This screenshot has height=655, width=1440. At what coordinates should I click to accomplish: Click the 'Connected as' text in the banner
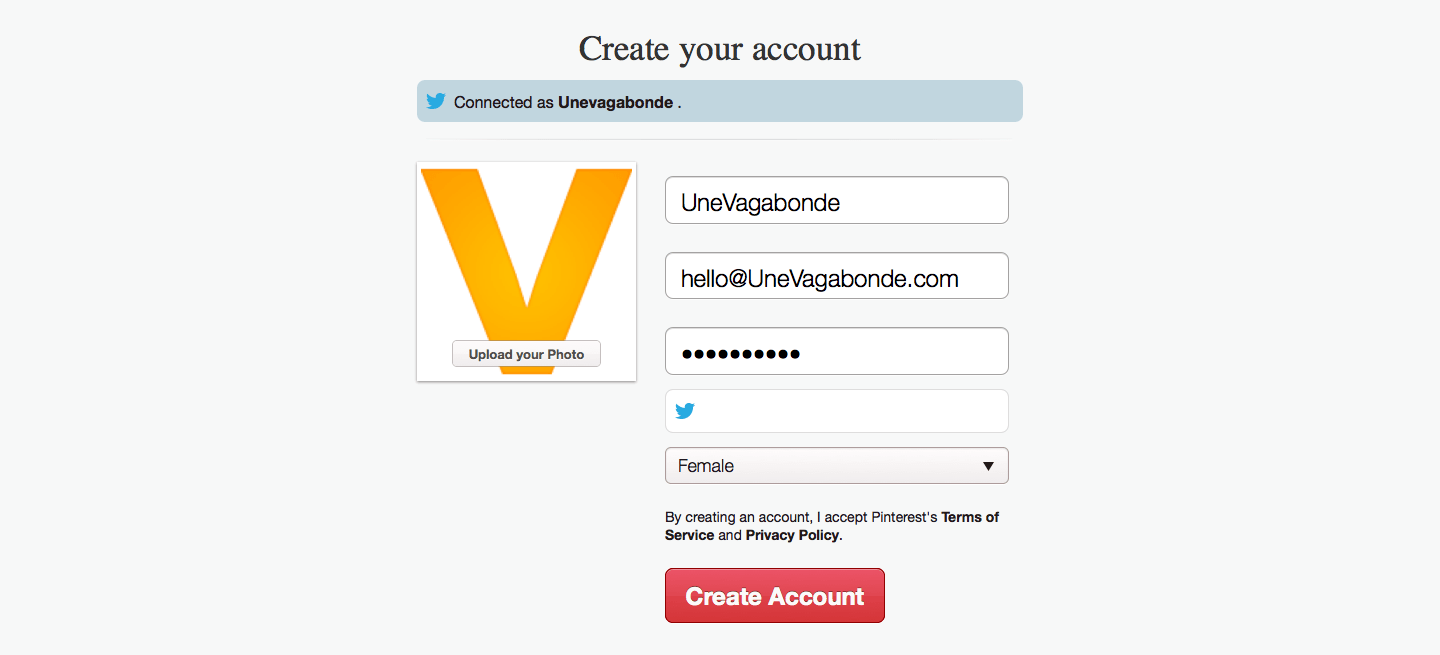coord(503,102)
